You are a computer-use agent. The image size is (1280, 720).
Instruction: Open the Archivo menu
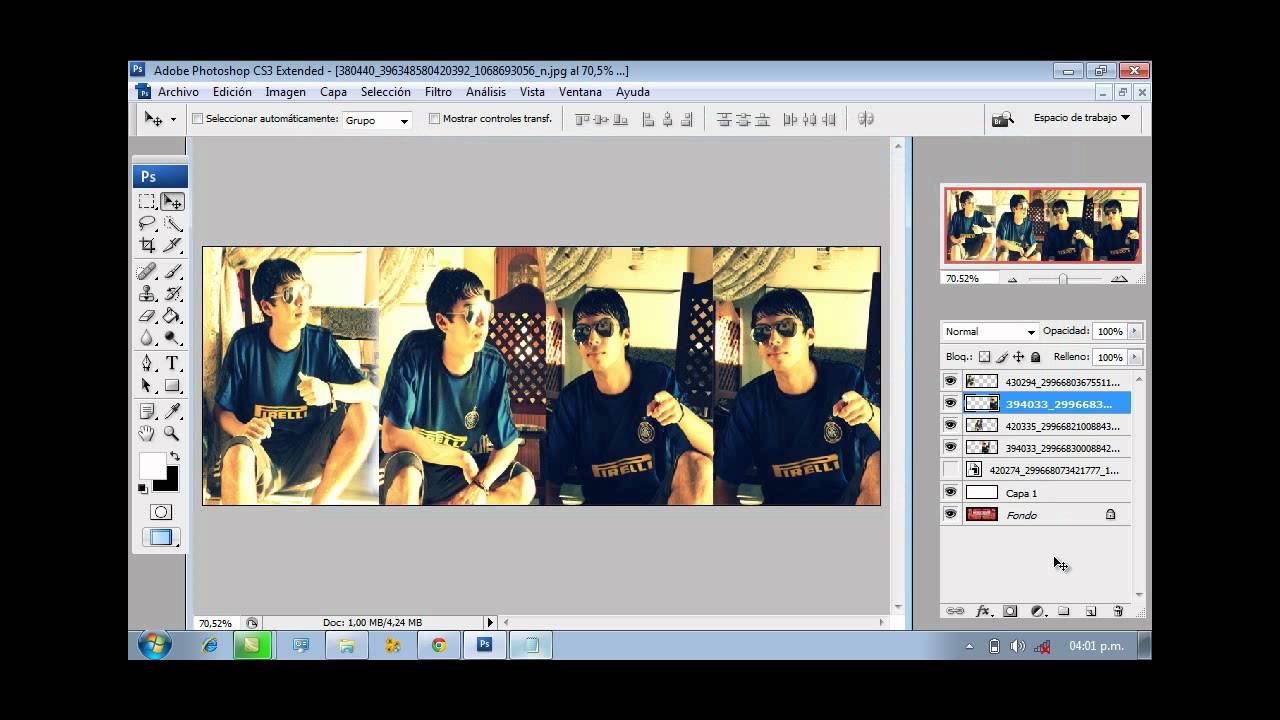(178, 92)
